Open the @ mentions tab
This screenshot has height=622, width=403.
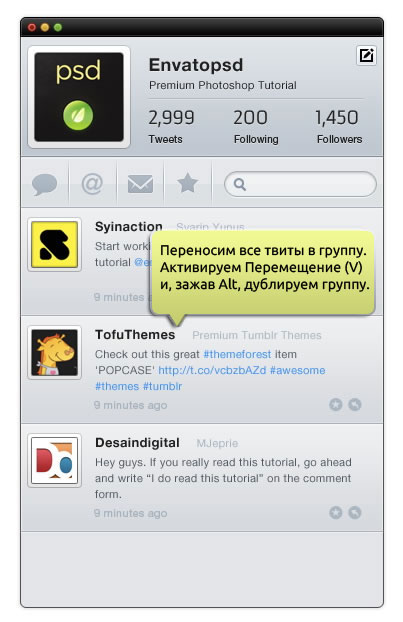pos(92,184)
